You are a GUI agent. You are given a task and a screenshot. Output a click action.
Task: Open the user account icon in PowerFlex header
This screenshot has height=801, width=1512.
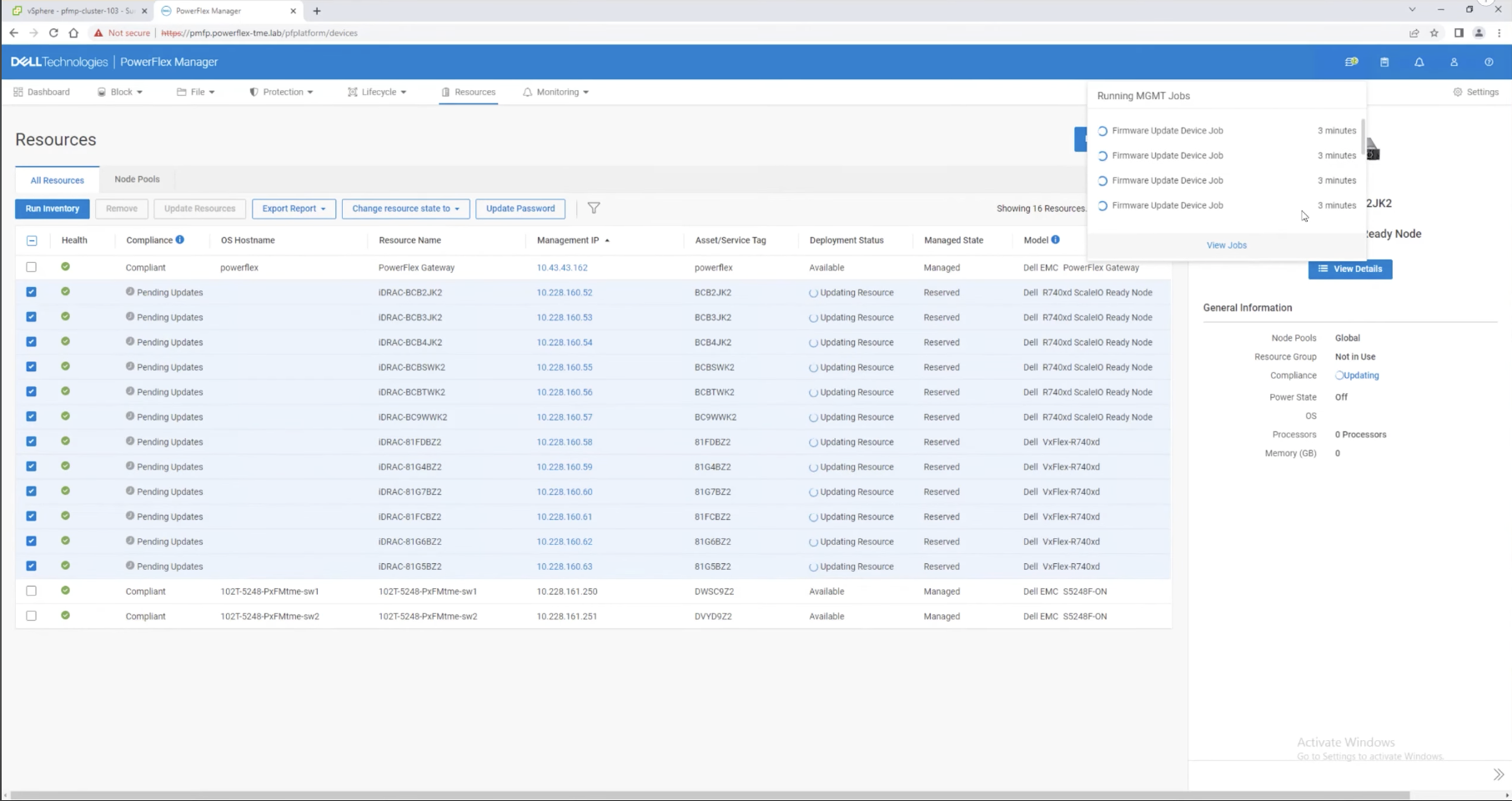(x=1454, y=62)
